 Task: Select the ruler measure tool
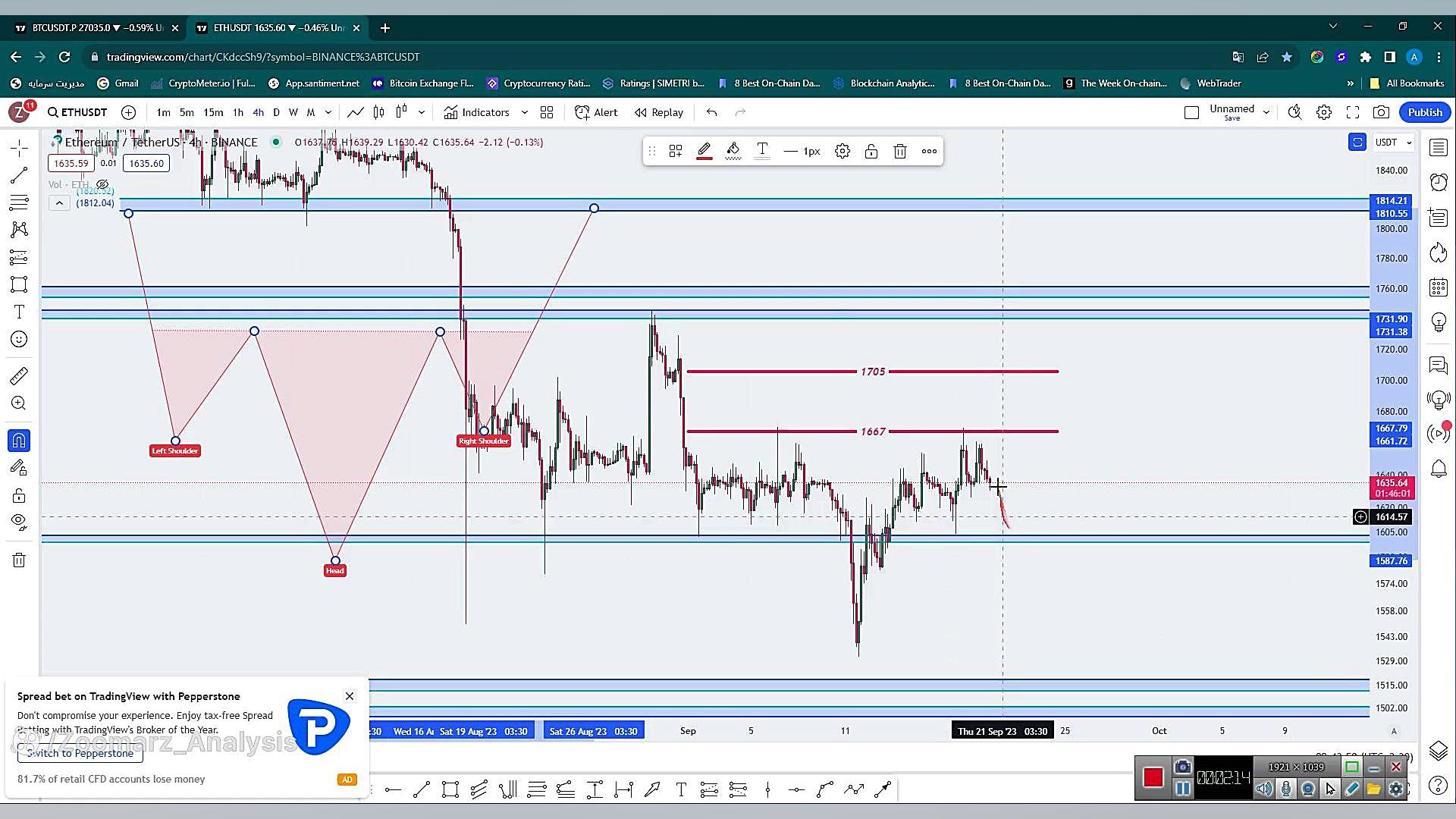(x=19, y=375)
